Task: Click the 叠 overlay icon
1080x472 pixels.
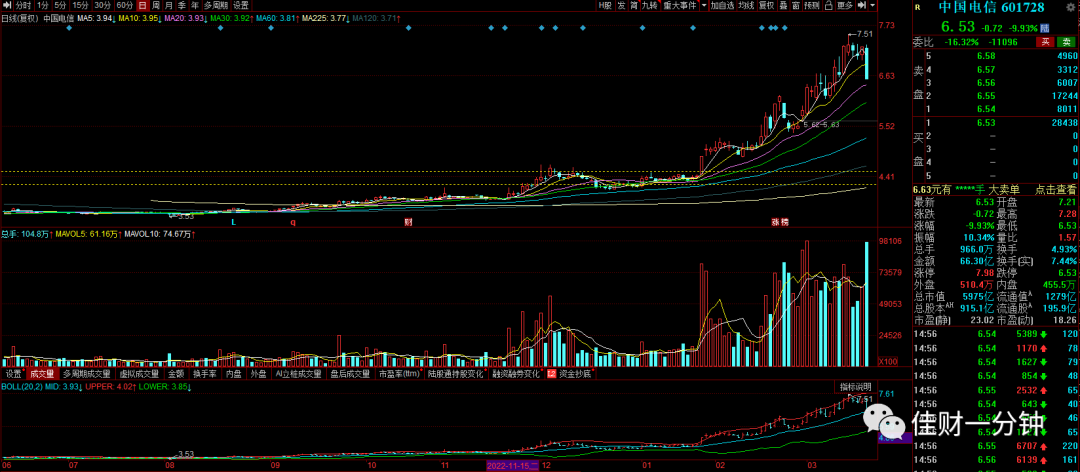Action: pos(784,5)
